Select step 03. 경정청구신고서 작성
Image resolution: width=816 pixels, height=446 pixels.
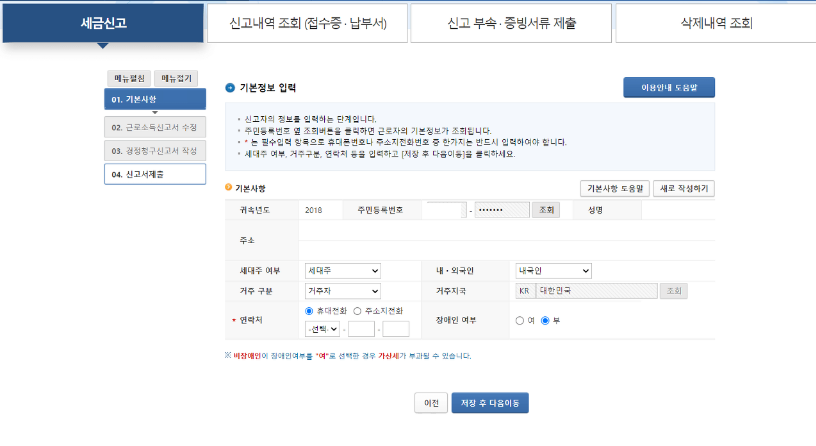tap(155, 151)
